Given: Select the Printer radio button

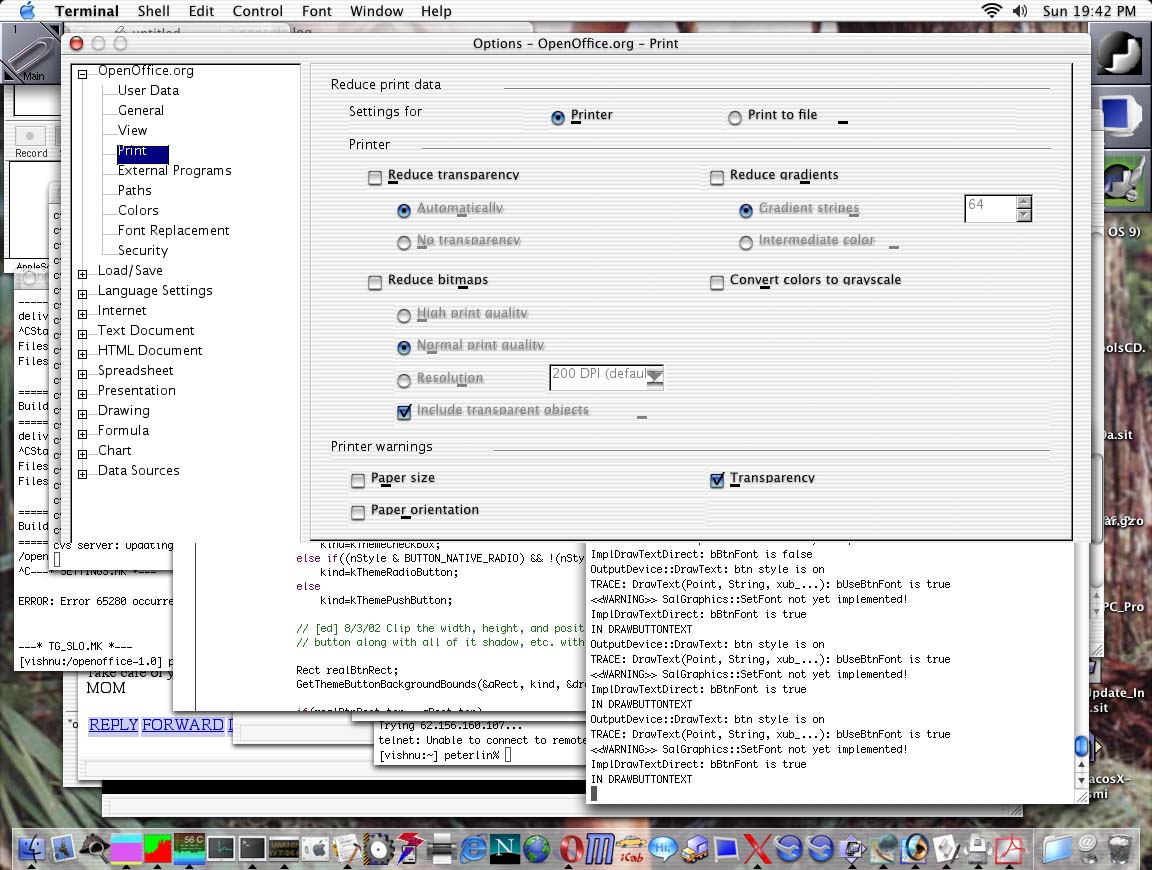Looking at the screenshot, I should pyautogui.click(x=558, y=118).
